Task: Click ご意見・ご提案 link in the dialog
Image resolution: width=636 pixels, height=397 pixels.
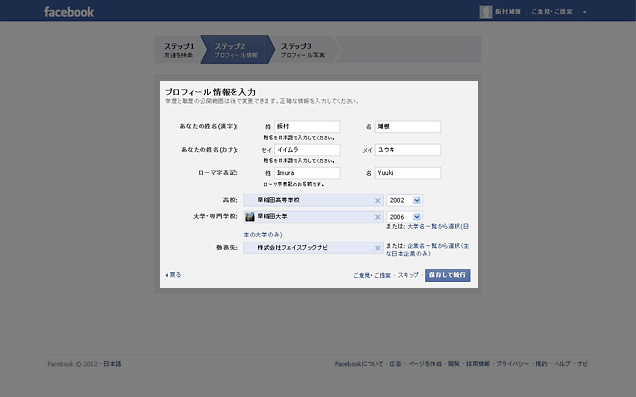Action: (x=372, y=275)
